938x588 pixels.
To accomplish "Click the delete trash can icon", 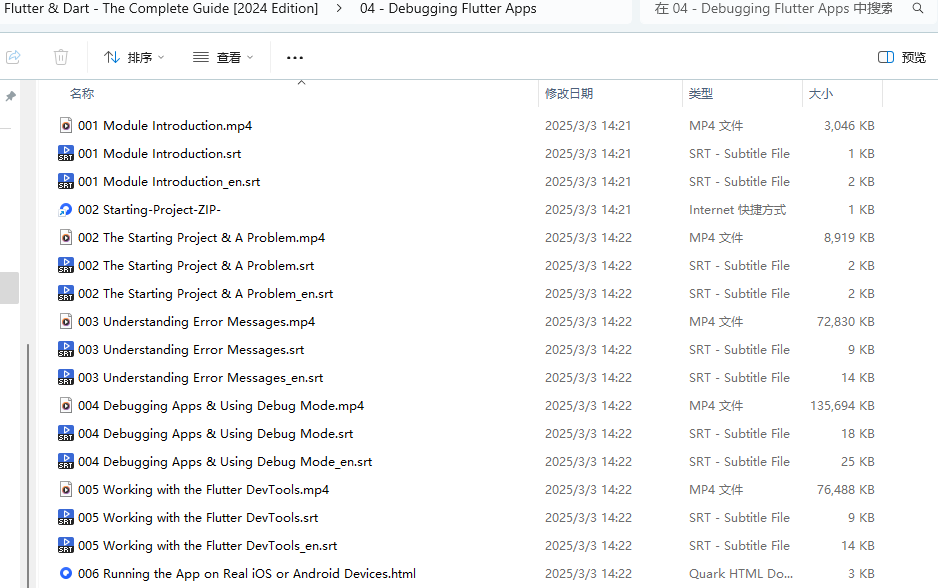I will (60, 57).
